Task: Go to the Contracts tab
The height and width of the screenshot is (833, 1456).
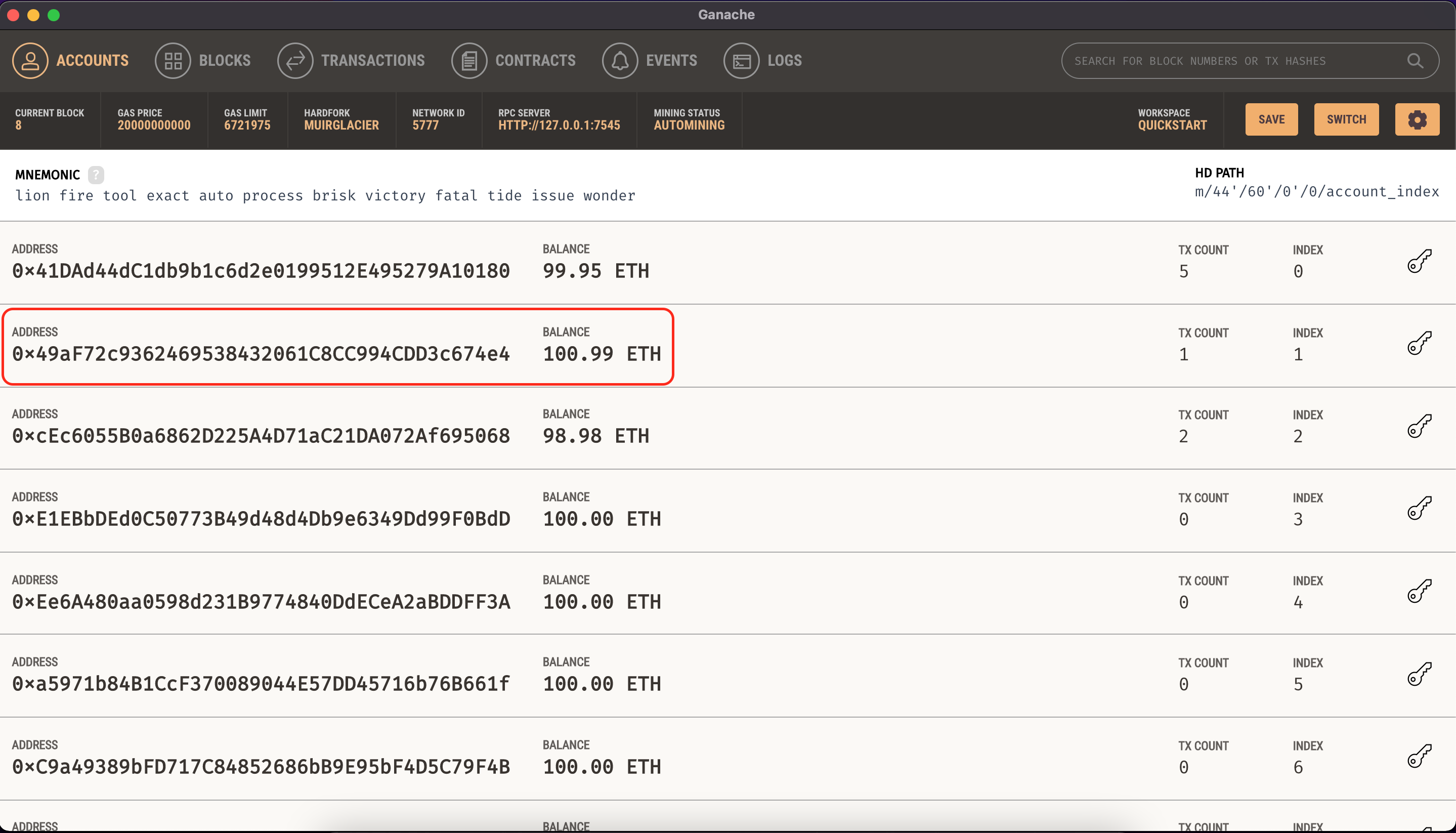Action: [x=513, y=61]
